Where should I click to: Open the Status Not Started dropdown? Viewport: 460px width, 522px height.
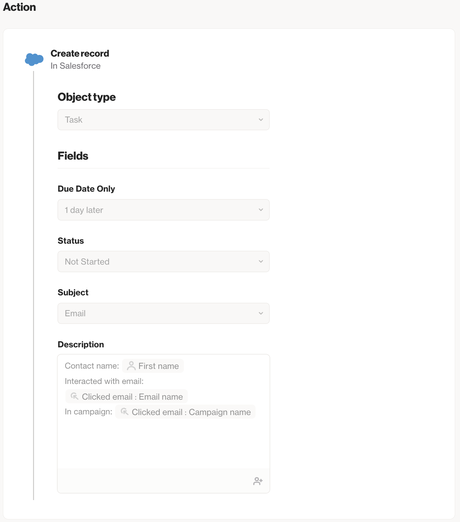click(163, 262)
